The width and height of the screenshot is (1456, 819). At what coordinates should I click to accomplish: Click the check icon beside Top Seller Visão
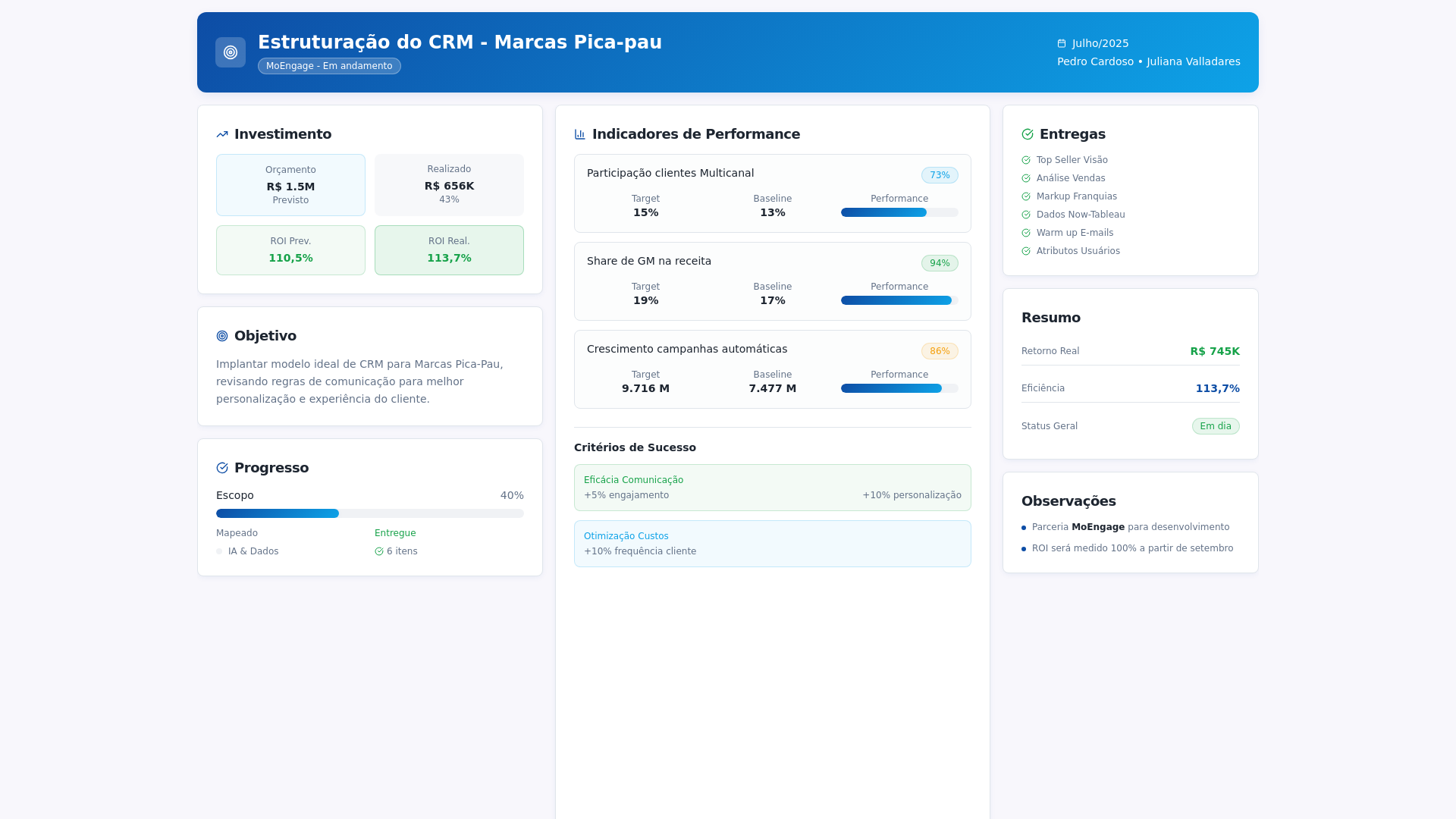point(1026,160)
